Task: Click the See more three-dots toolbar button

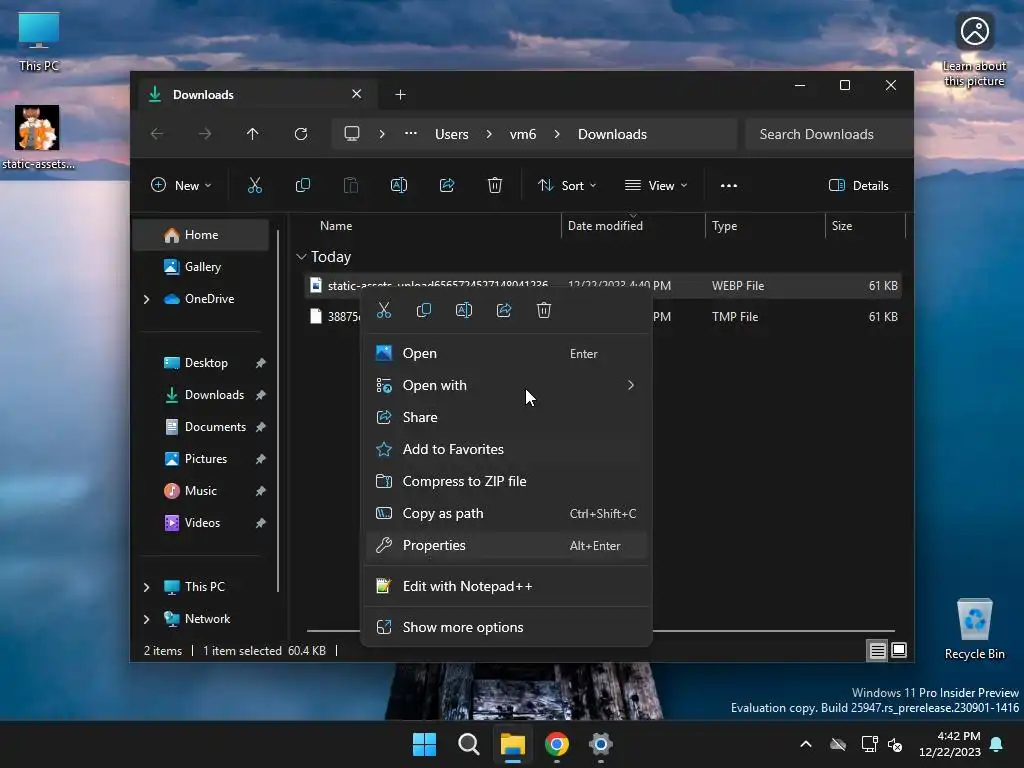Action: (x=729, y=185)
